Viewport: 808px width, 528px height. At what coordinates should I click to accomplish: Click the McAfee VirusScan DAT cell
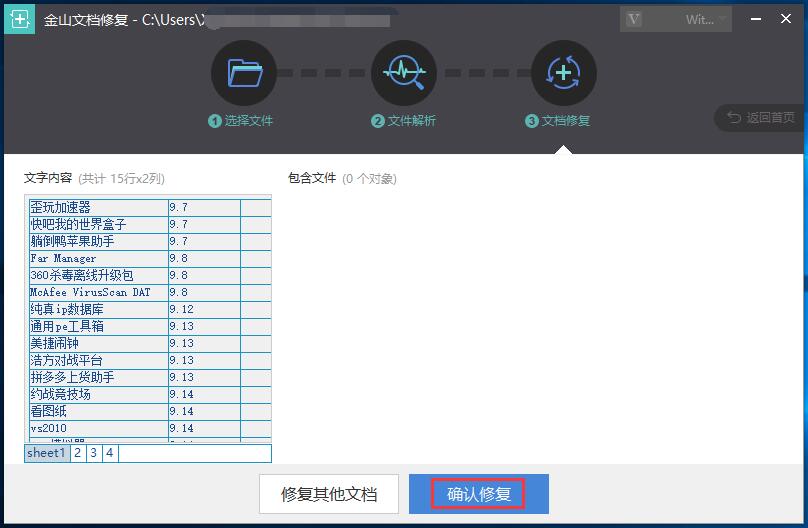[97, 292]
